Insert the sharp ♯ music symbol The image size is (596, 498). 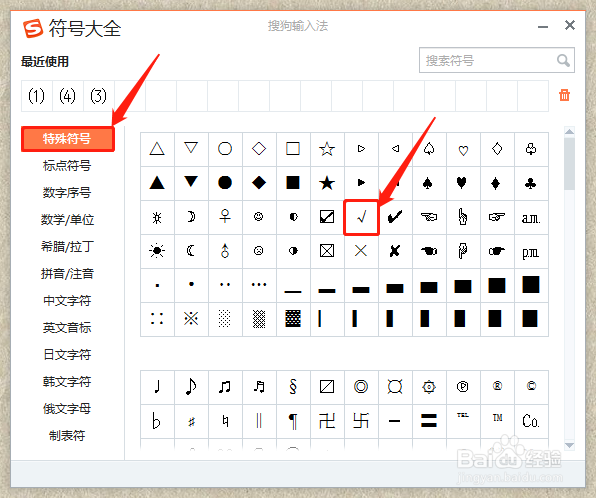pyautogui.click(x=191, y=421)
